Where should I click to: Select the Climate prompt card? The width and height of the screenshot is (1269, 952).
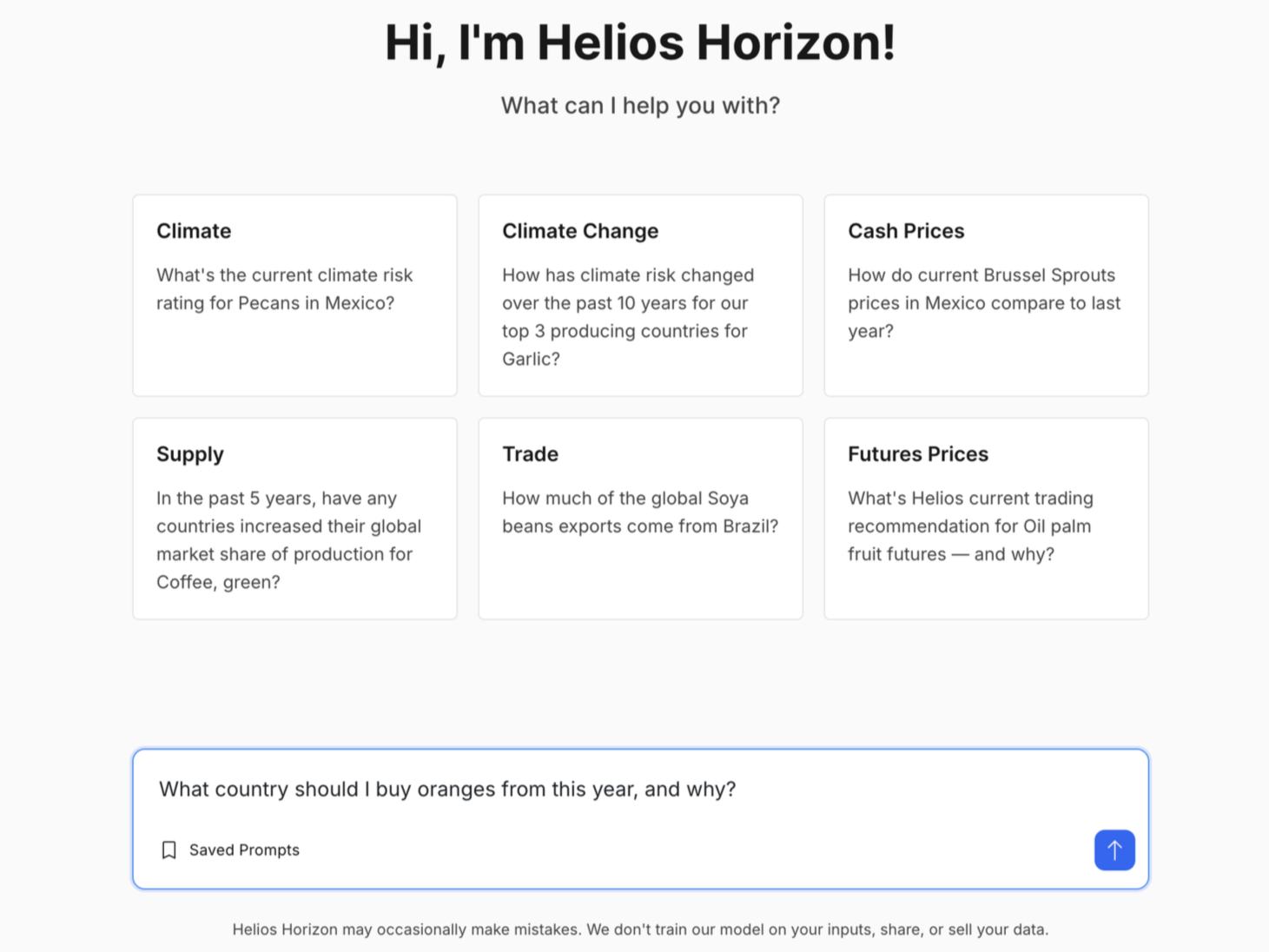pyautogui.click(x=294, y=295)
